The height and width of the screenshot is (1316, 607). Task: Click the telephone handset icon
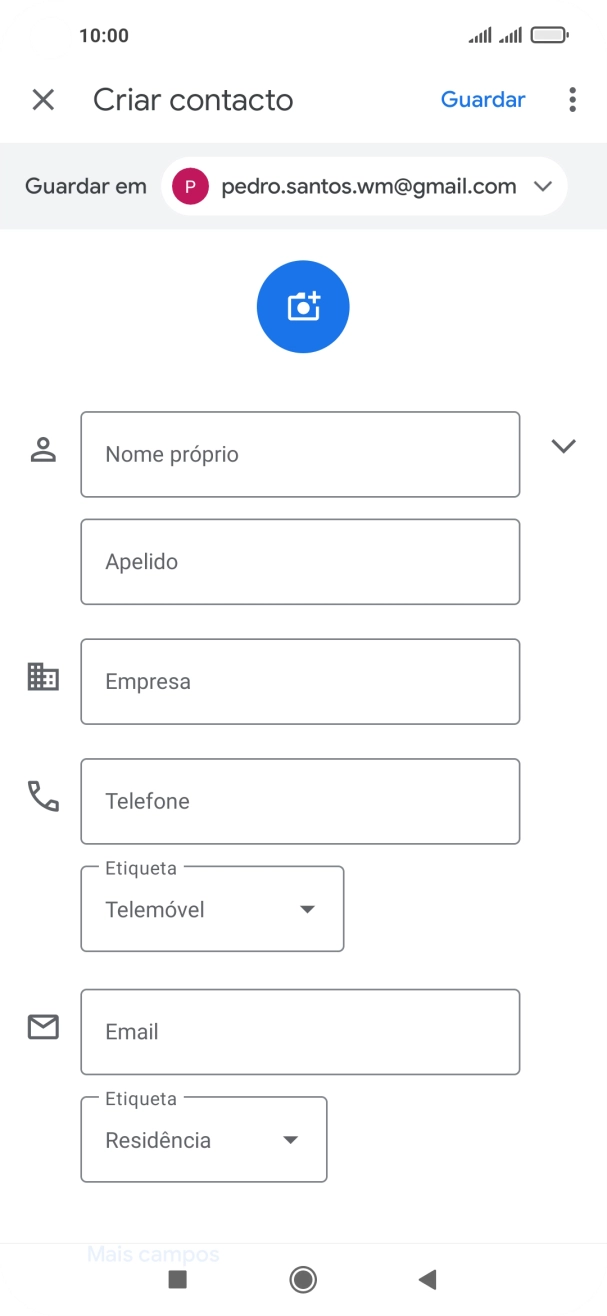coord(42,796)
